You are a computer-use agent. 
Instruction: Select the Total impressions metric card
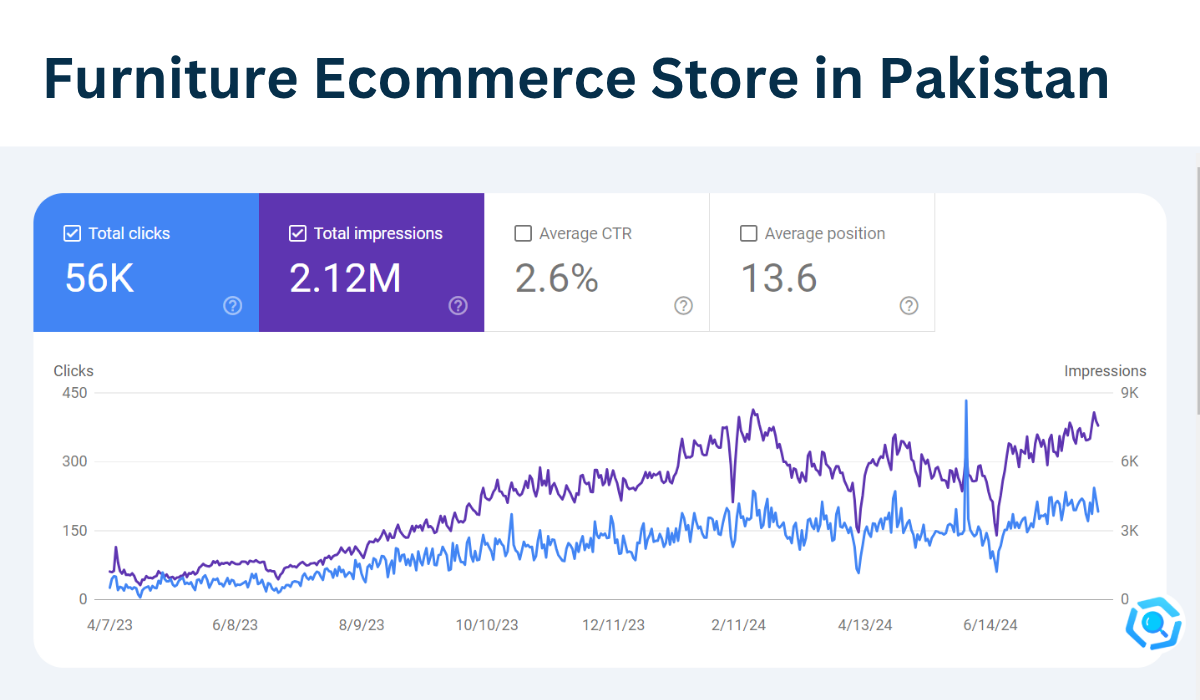[372, 262]
